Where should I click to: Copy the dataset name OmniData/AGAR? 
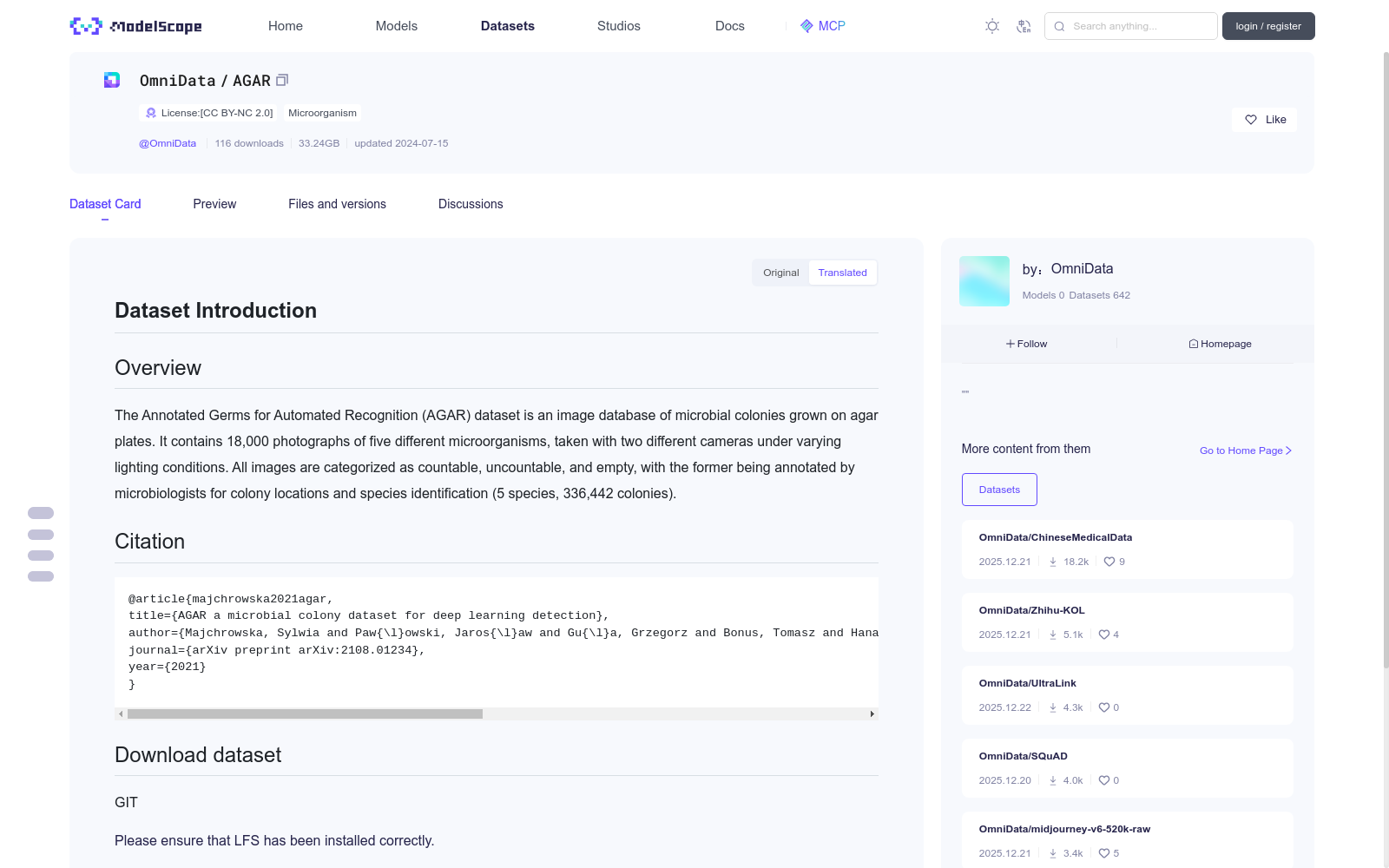tap(282, 80)
